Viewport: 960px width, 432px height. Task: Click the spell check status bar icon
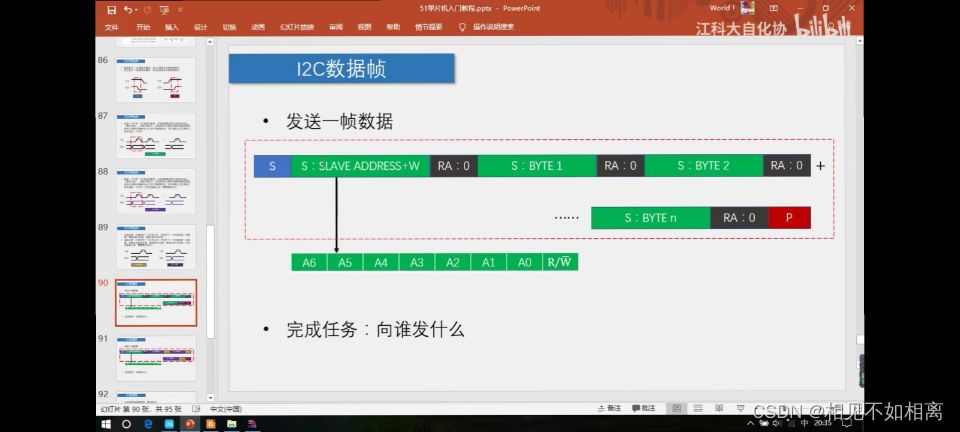point(196,409)
